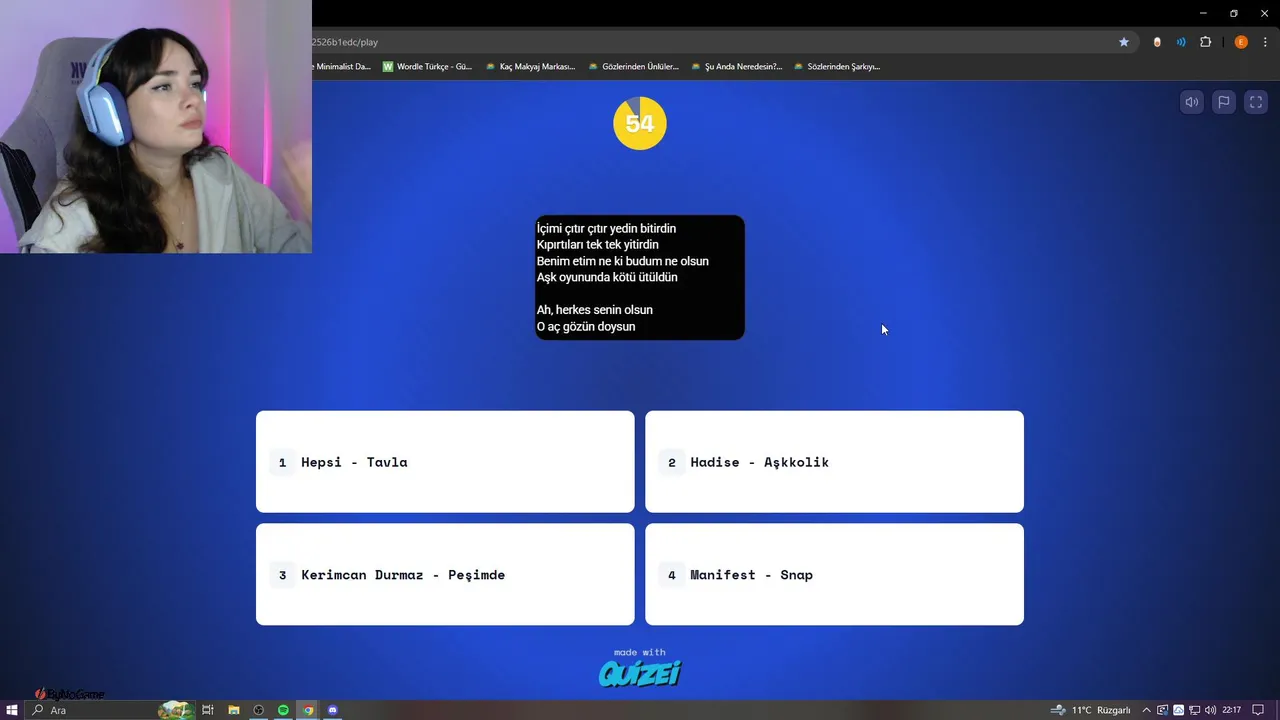This screenshot has width=1280, height=720.
Task: Open Chrome's three-dot menu
Action: tap(1265, 42)
